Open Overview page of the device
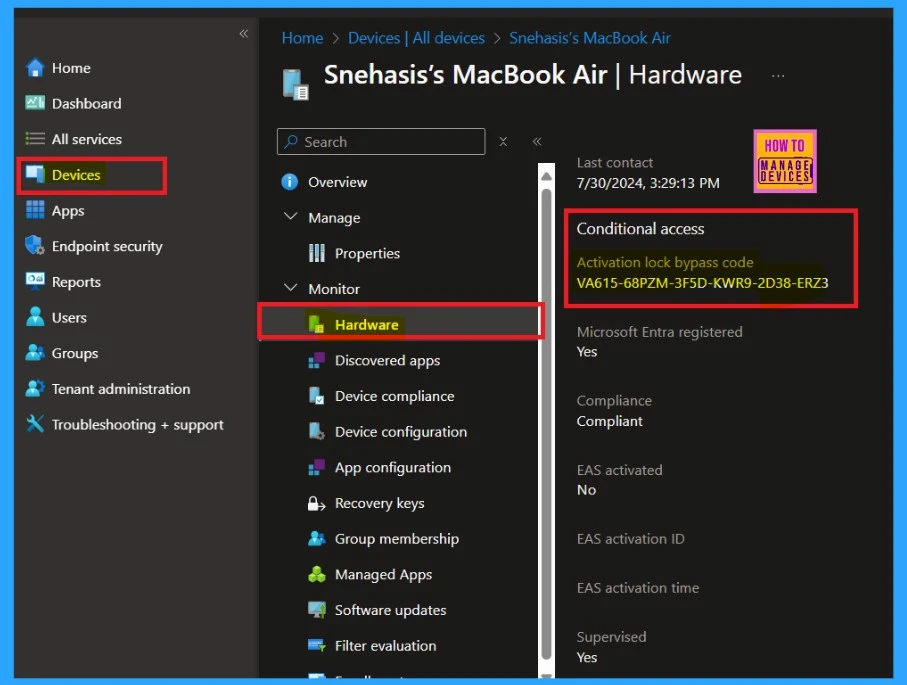The width and height of the screenshot is (907, 685). point(338,182)
